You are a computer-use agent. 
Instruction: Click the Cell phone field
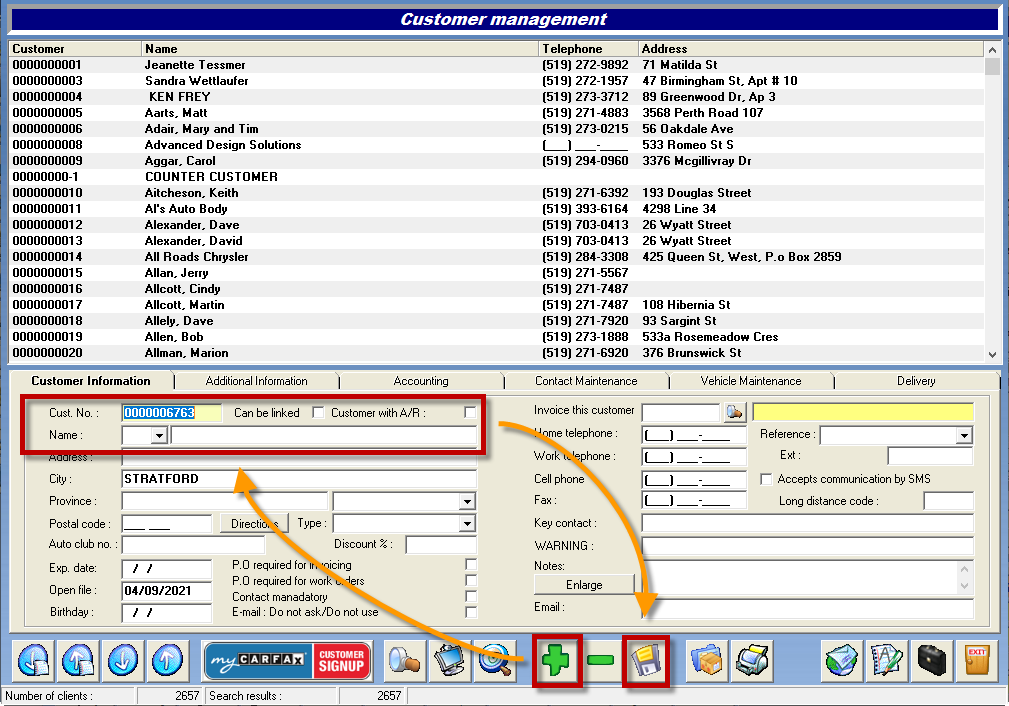click(x=694, y=479)
